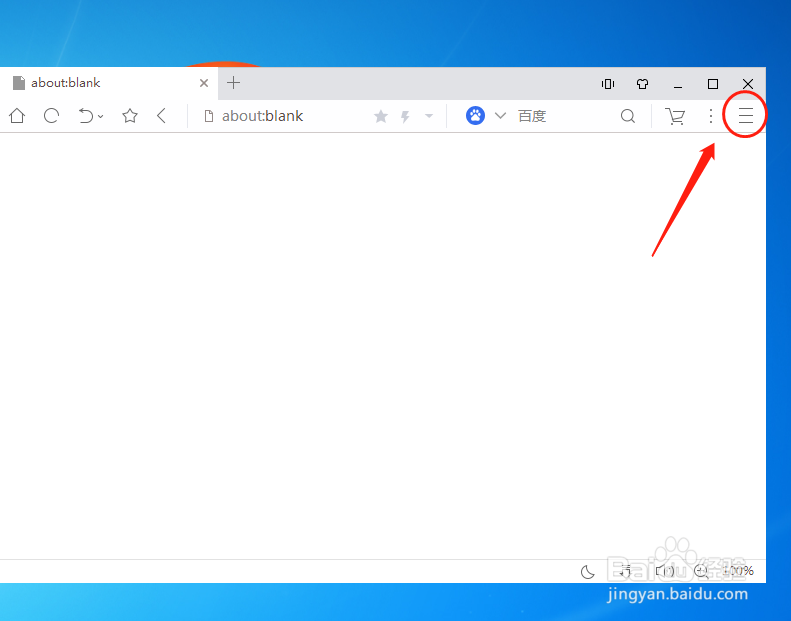Click the magnifier search button
Image resolution: width=791 pixels, height=621 pixels.
[x=628, y=116]
